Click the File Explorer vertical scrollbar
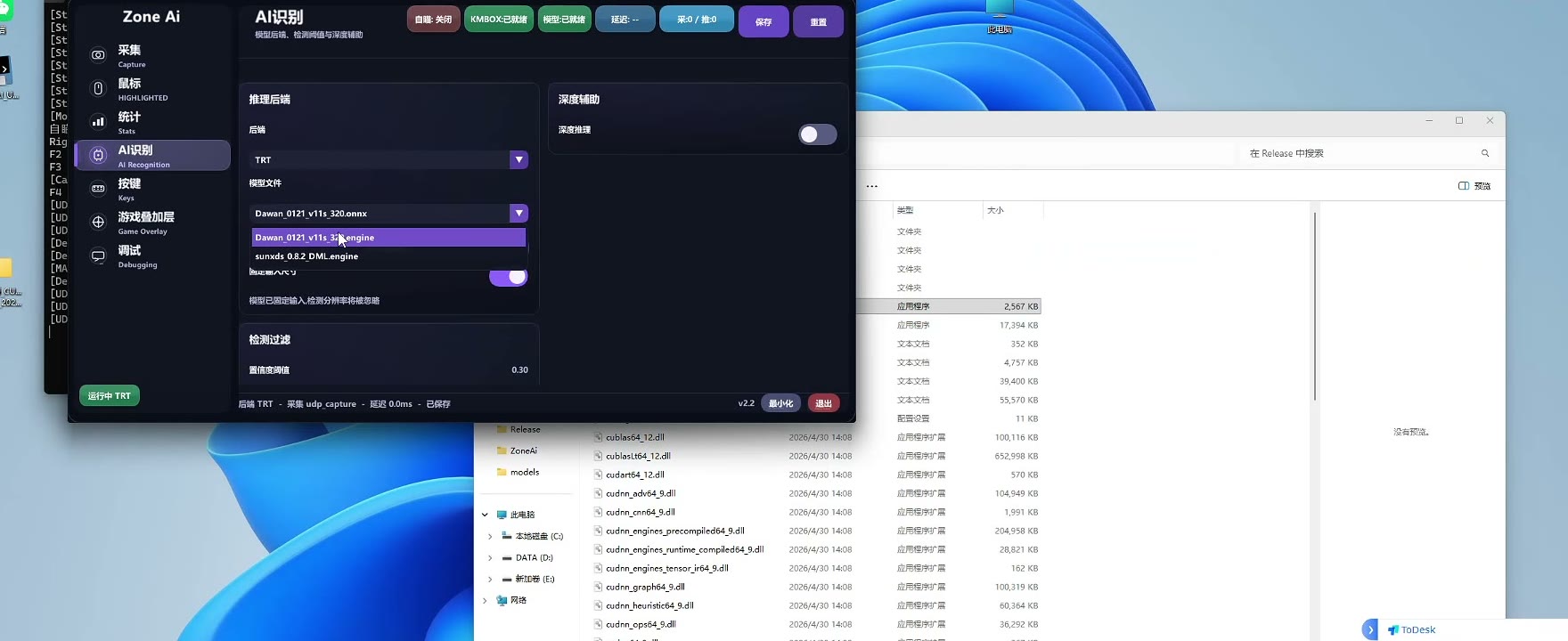 click(x=1314, y=307)
